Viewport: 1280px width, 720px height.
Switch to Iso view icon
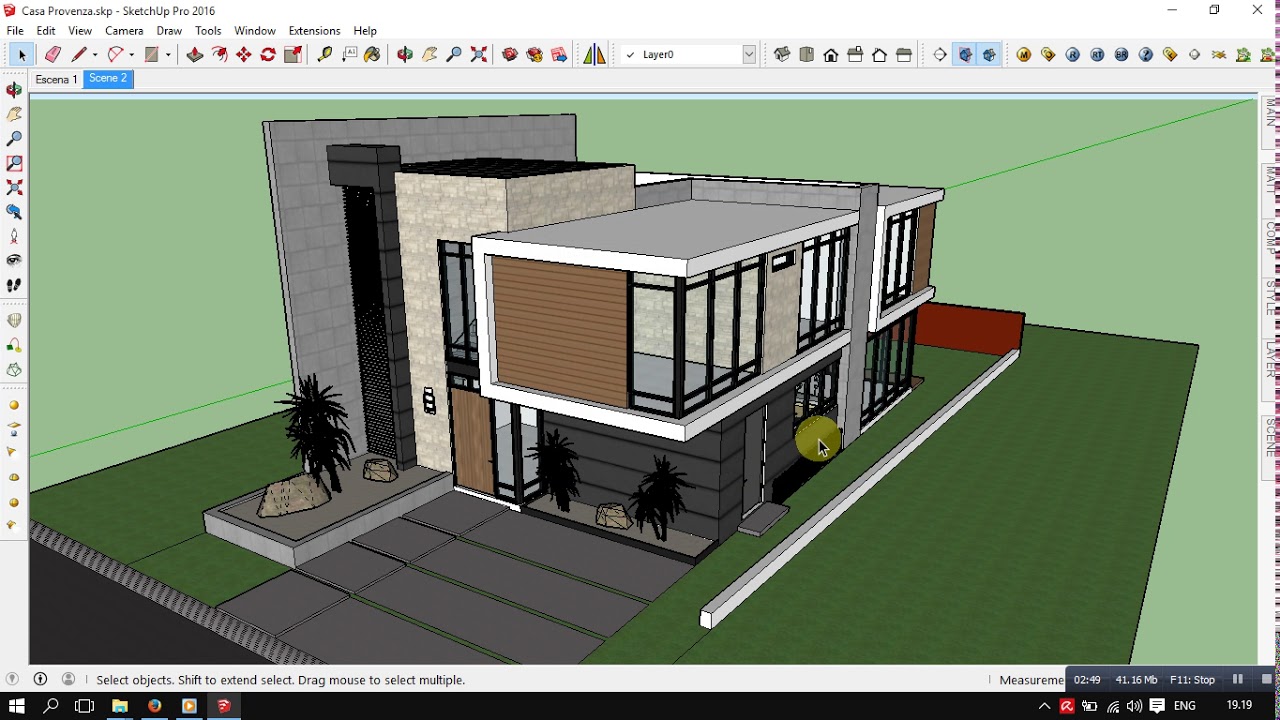pyautogui.click(x=782, y=55)
